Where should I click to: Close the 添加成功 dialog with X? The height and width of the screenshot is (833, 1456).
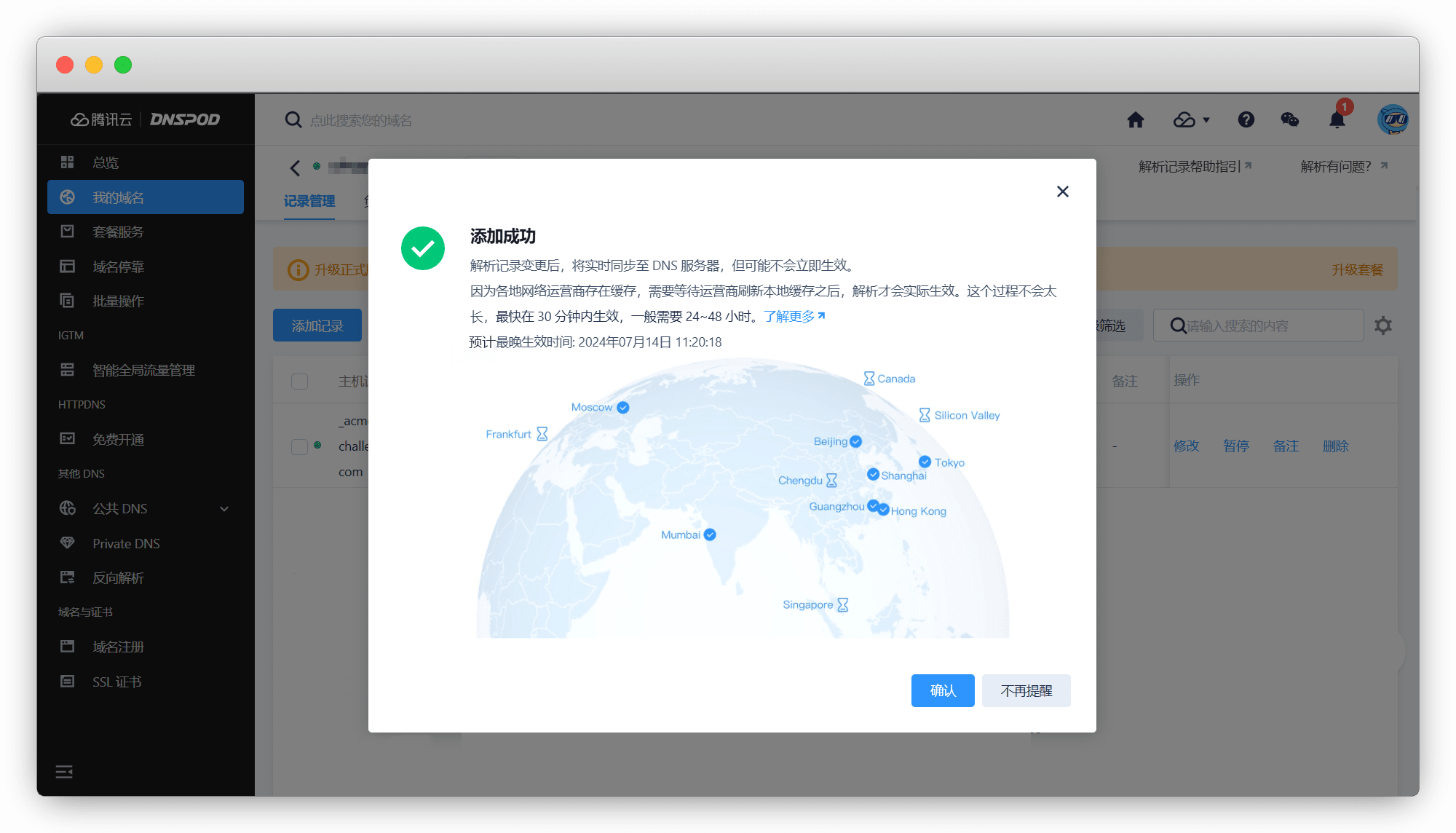coord(1062,192)
